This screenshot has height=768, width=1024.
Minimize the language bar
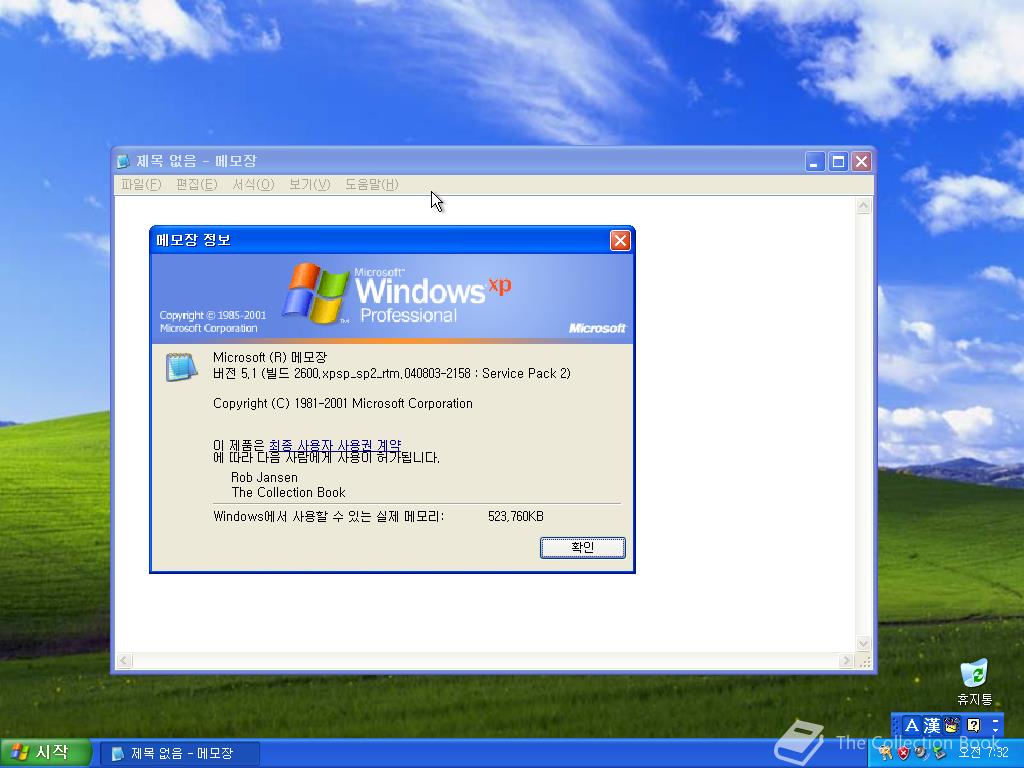coord(995,720)
